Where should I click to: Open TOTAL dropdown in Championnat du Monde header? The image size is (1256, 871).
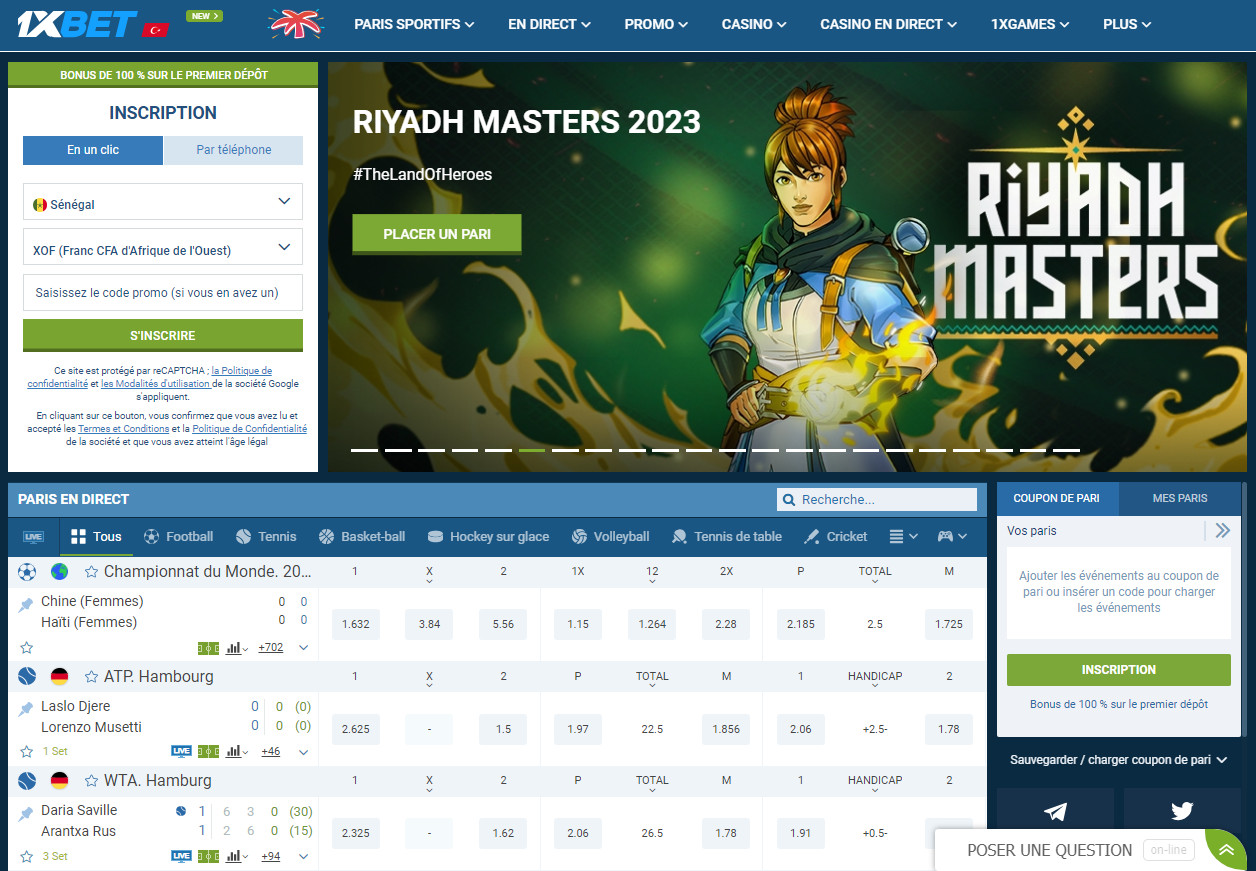(x=875, y=575)
